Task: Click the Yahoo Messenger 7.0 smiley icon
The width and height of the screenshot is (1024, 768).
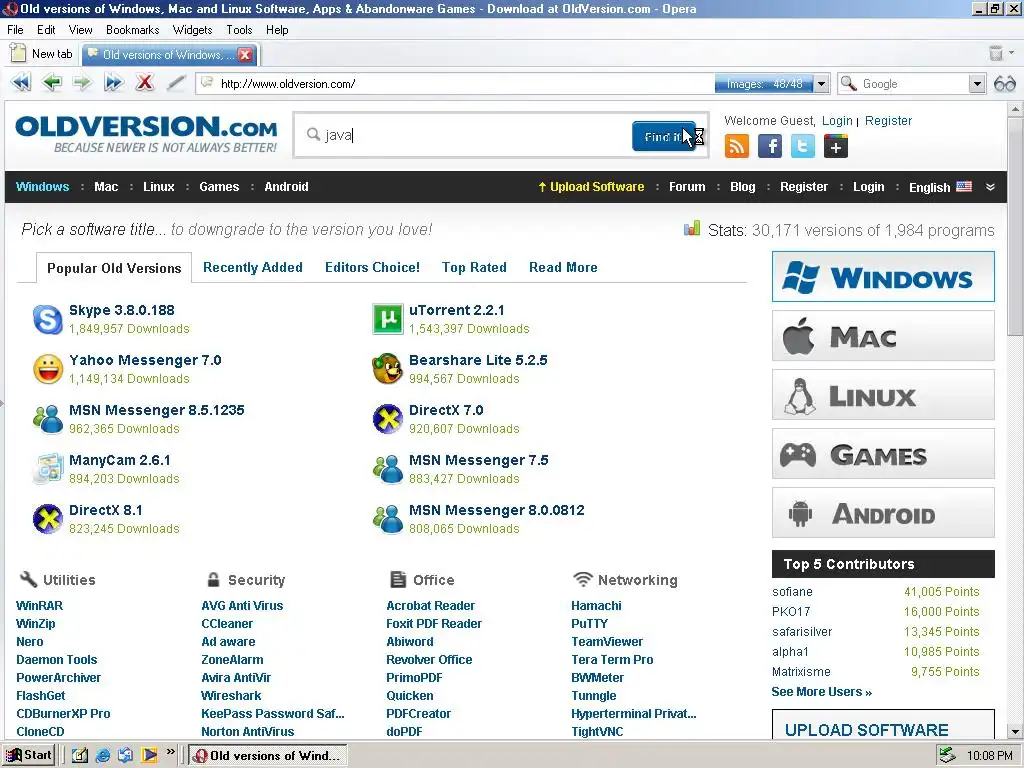Action: [x=48, y=369]
